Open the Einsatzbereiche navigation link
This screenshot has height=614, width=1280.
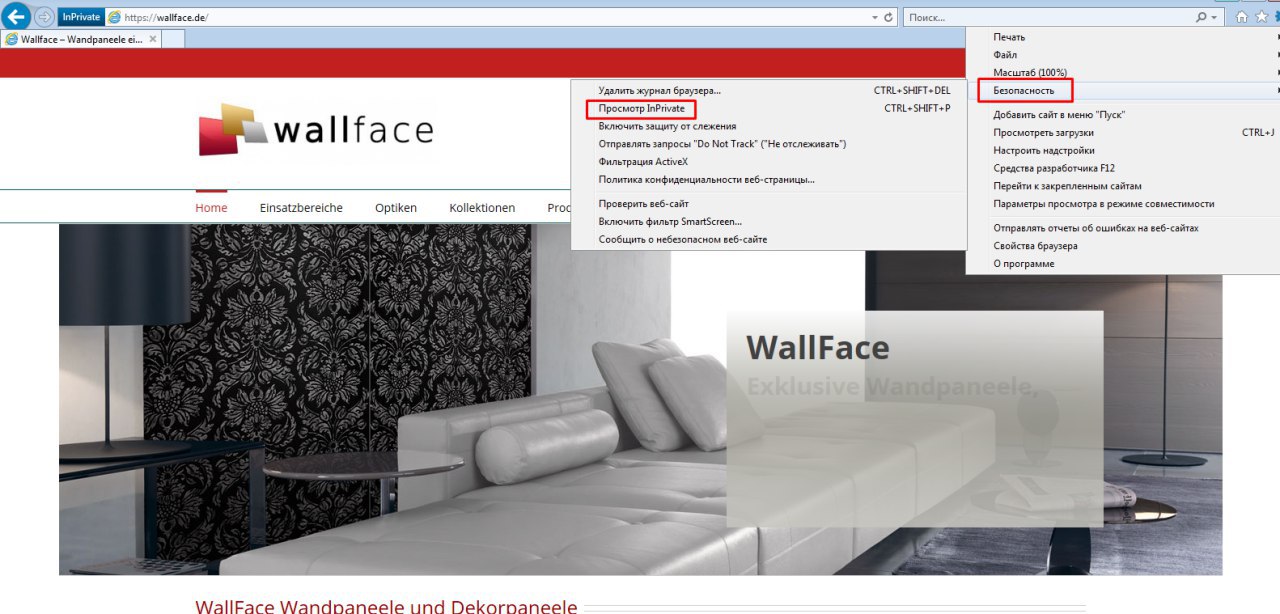pyautogui.click(x=301, y=208)
